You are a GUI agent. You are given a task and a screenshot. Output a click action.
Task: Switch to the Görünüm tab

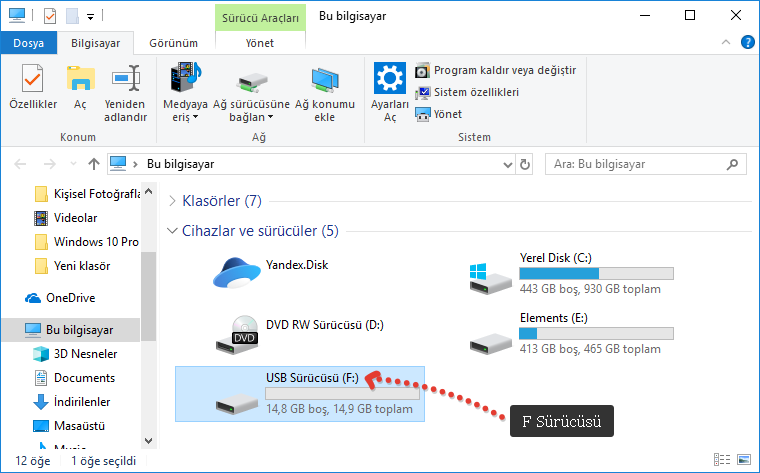coord(173,43)
